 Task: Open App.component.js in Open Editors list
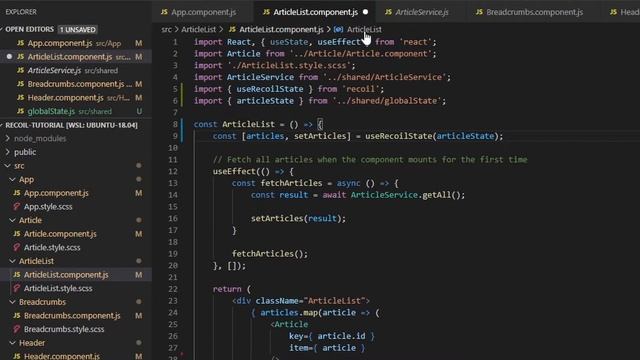(x=76, y=43)
